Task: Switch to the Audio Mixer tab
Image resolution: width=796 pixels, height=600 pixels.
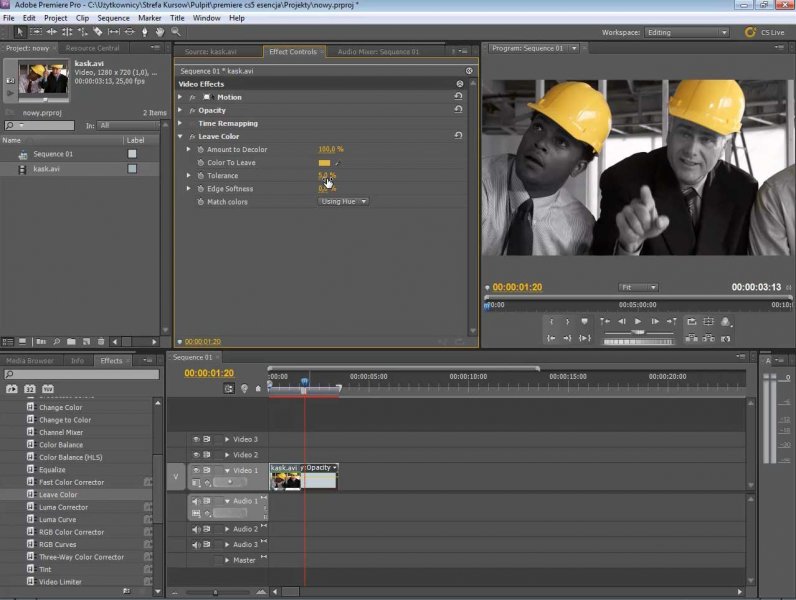Action: 378,51
